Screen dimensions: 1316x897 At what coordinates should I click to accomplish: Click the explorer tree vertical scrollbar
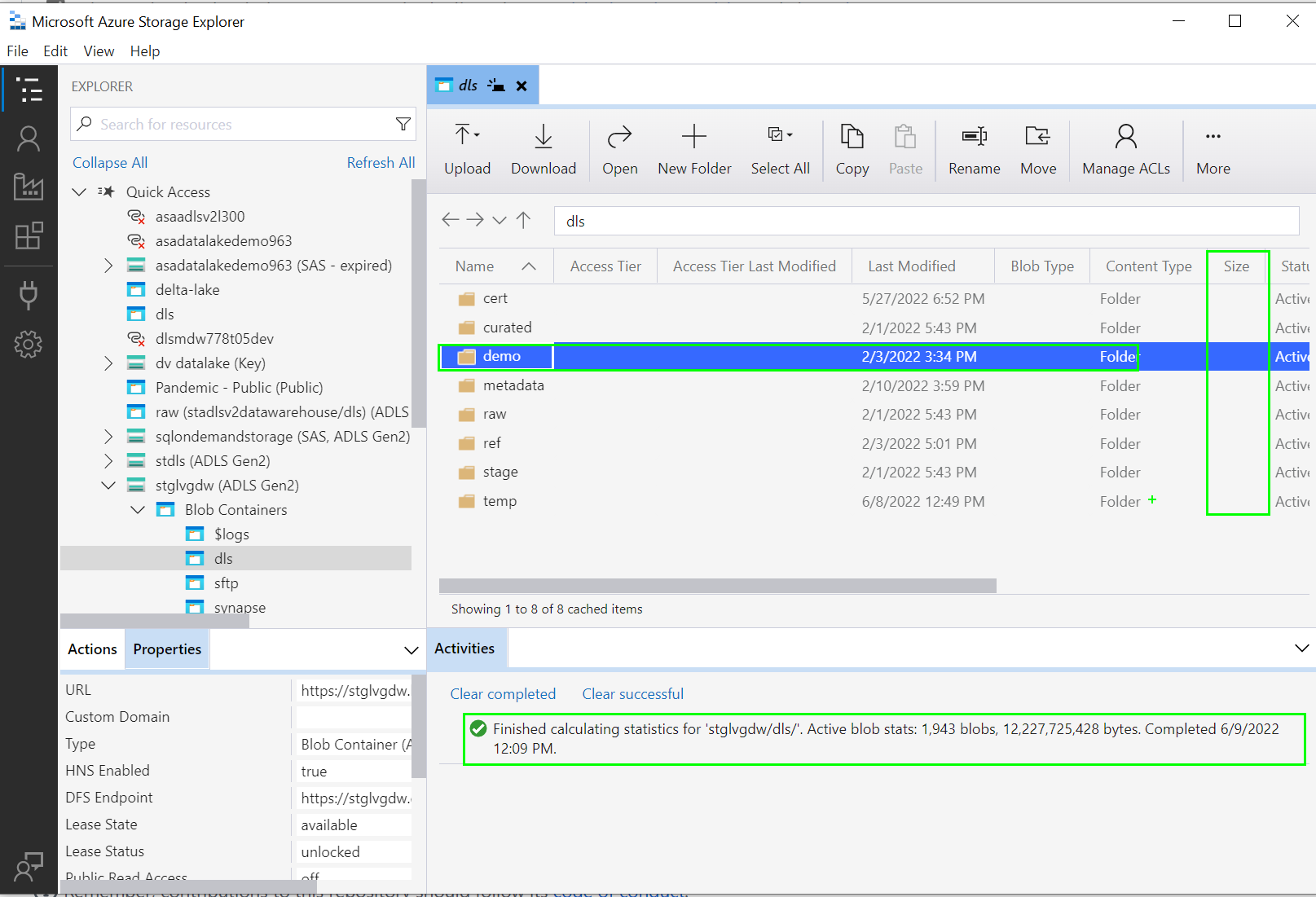click(419, 303)
